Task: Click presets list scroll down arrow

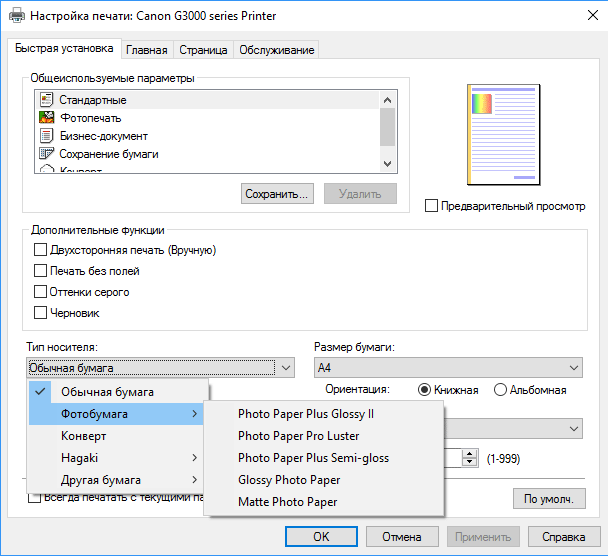Action: [387, 164]
